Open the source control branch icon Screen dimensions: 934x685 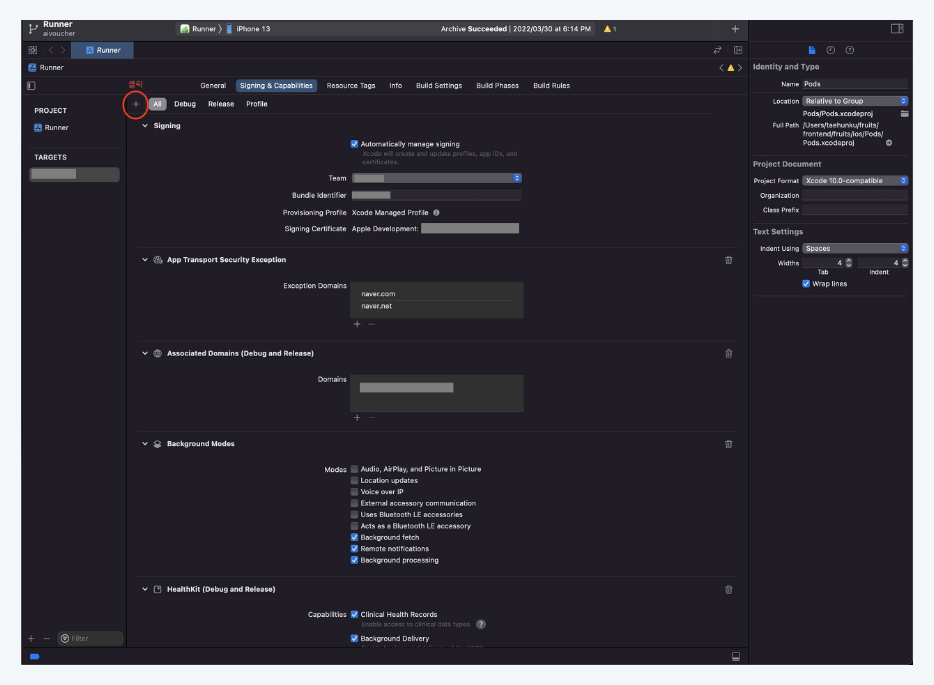click(33, 29)
